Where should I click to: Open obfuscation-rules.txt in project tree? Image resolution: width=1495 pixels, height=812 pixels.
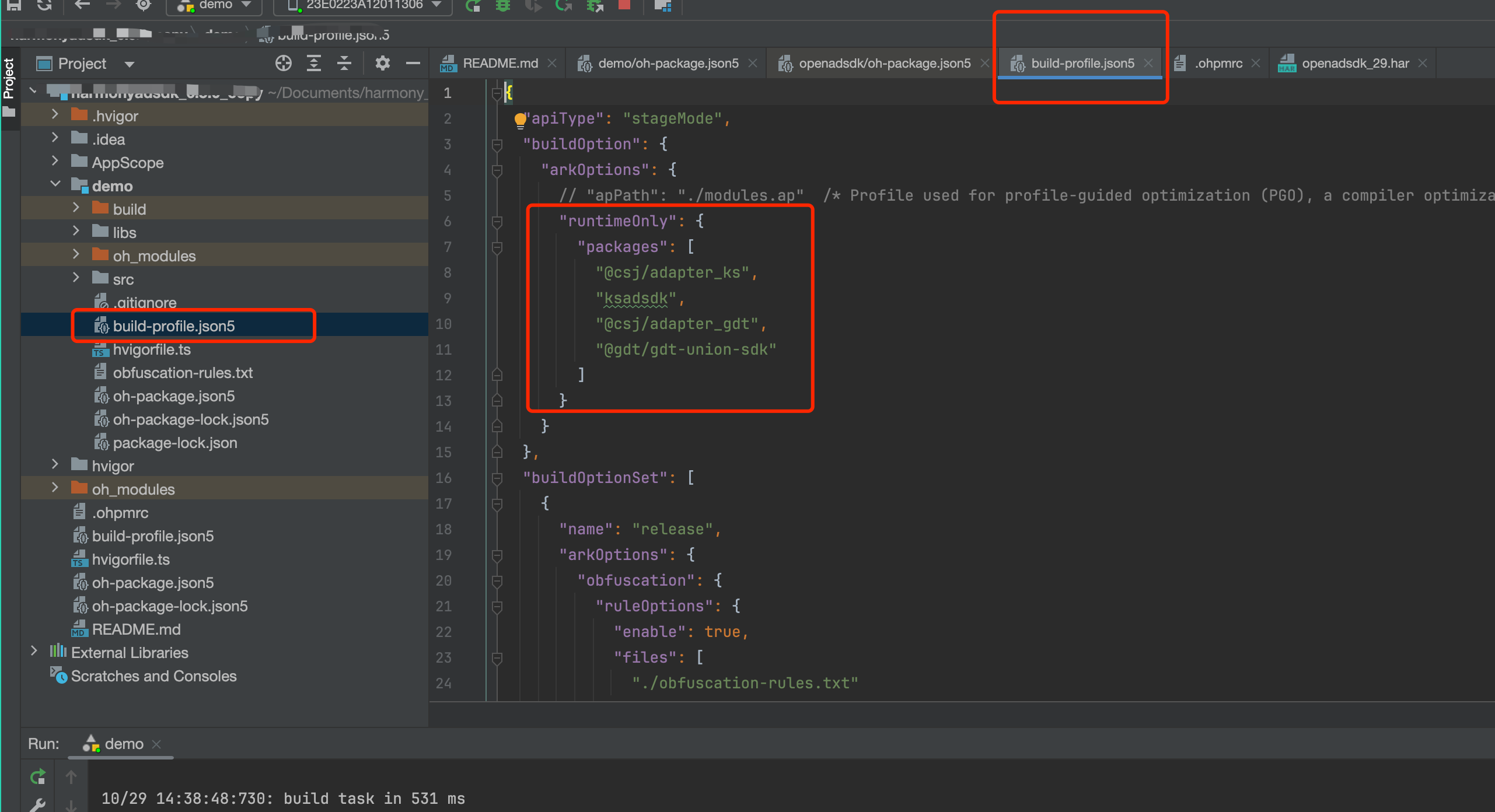tap(182, 373)
